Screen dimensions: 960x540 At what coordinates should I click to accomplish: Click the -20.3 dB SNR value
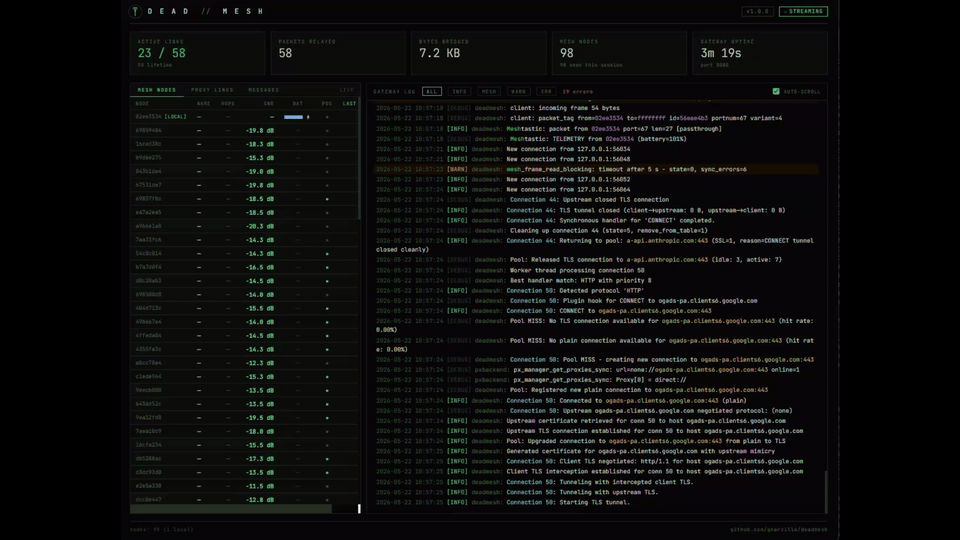coord(260,226)
